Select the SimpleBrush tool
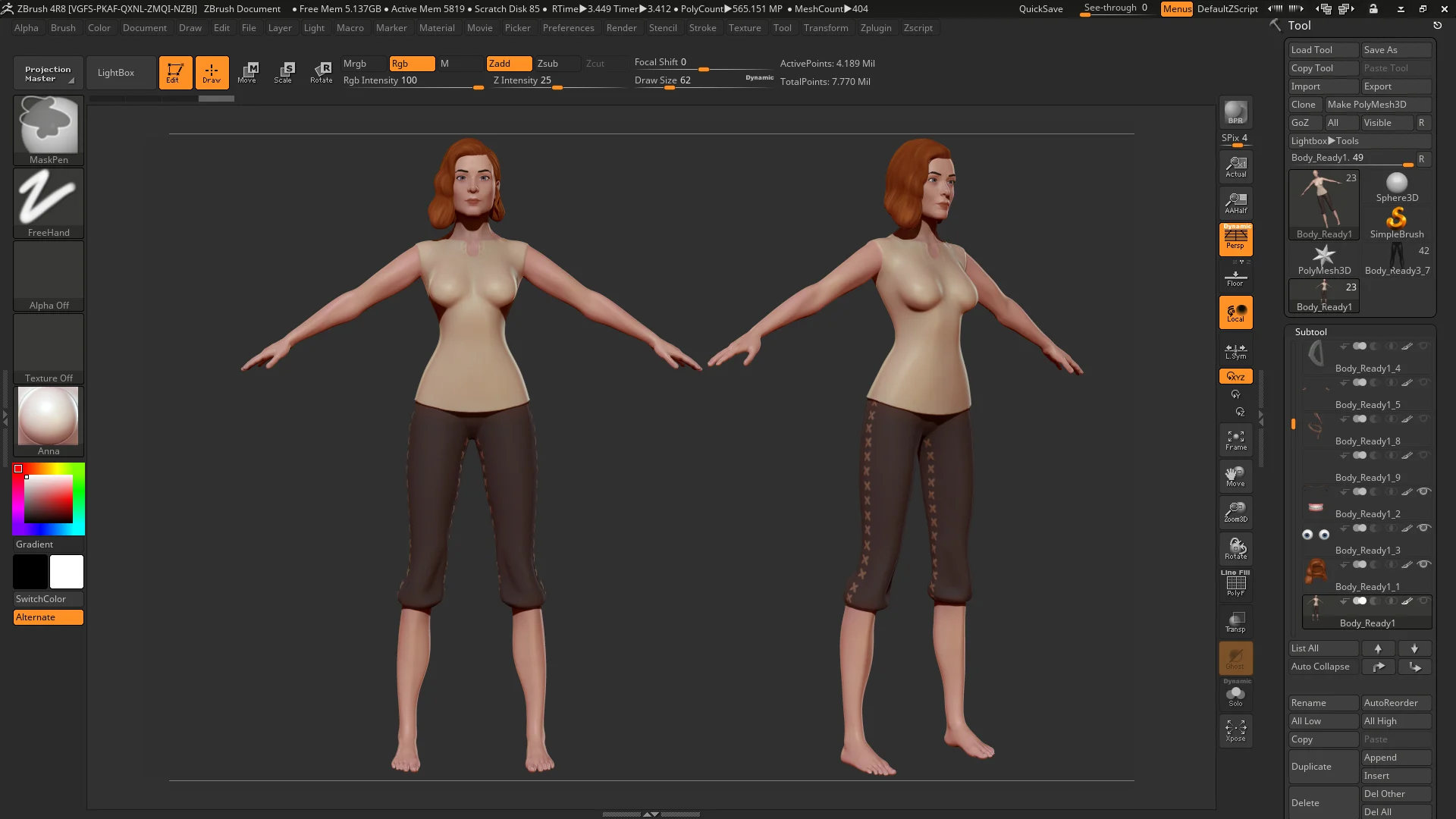Viewport: 1456px width, 819px height. [1397, 223]
